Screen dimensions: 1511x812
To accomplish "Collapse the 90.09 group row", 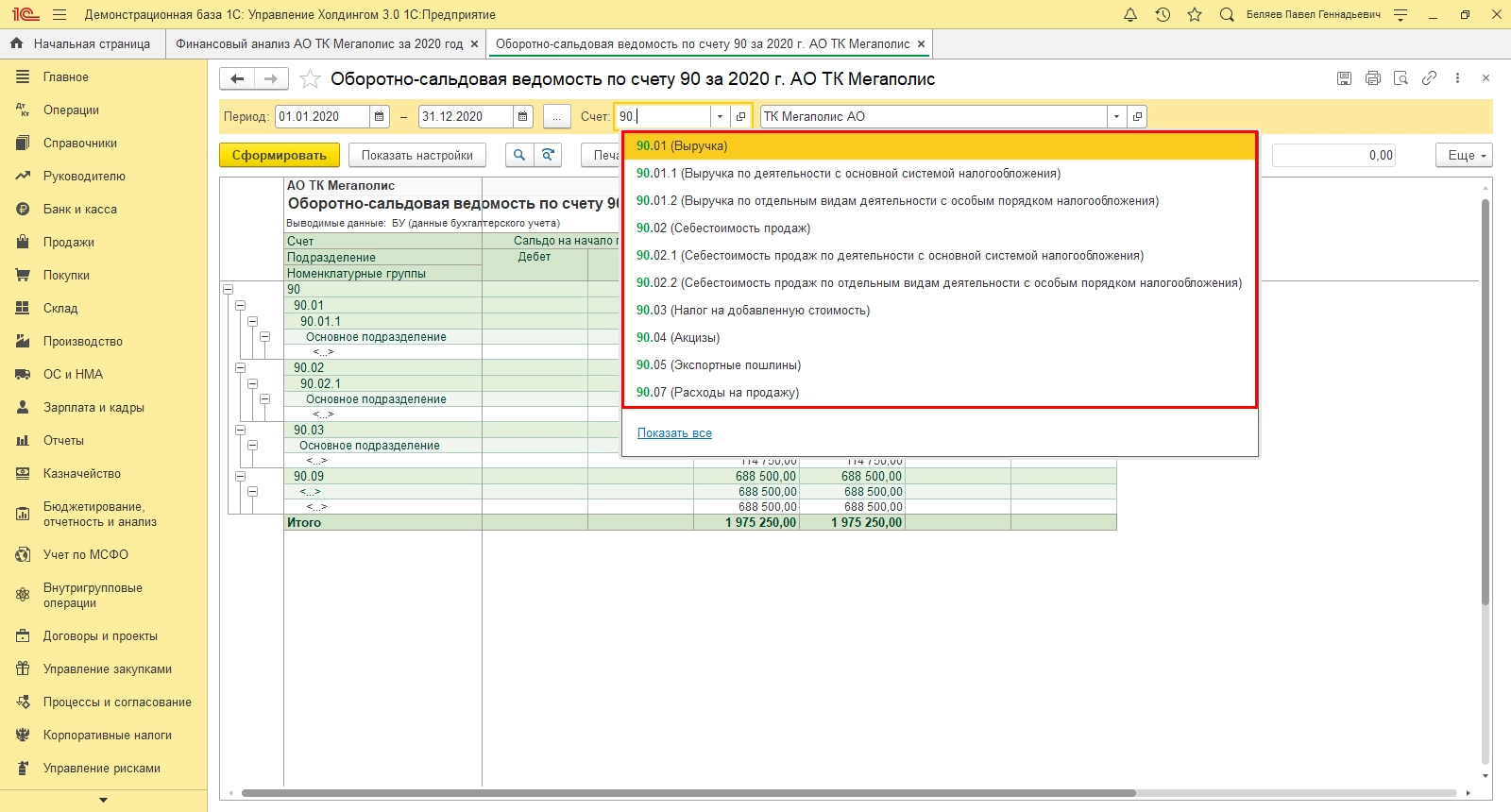I will [240, 477].
